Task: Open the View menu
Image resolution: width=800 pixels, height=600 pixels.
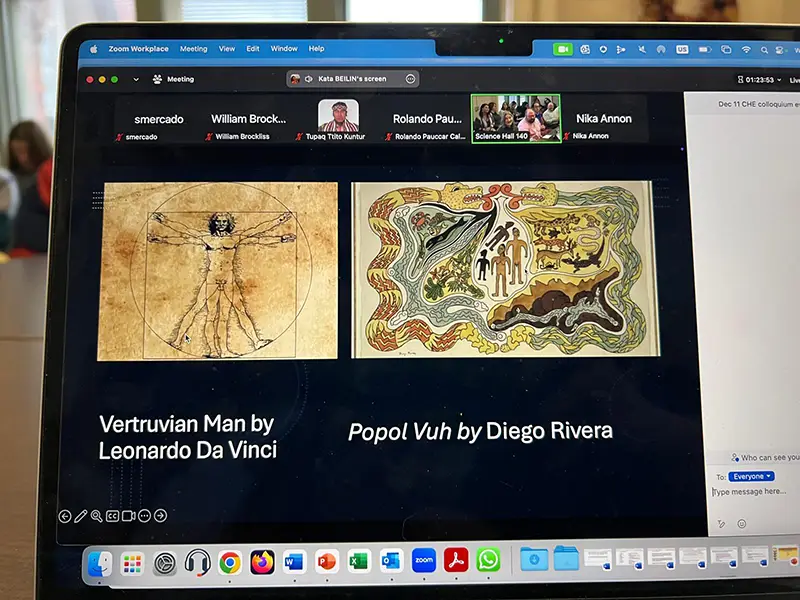Action: (x=227, y=49)
